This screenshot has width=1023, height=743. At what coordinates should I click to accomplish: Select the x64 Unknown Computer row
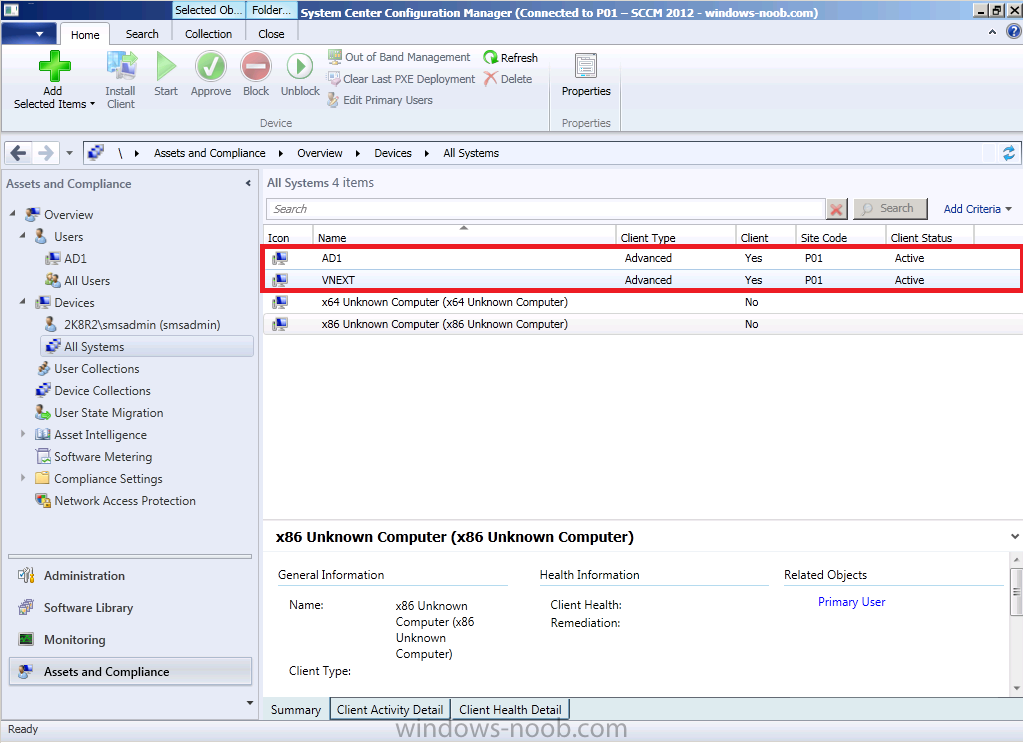(x=643, y=302)
